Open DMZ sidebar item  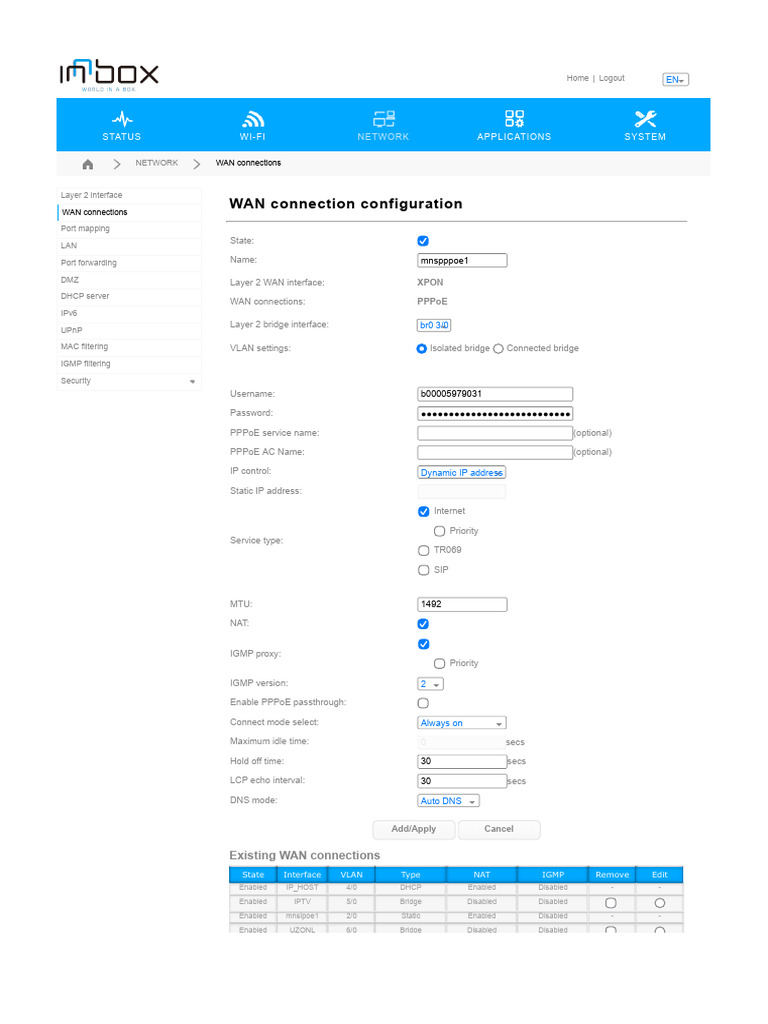(x=129, y=280)
